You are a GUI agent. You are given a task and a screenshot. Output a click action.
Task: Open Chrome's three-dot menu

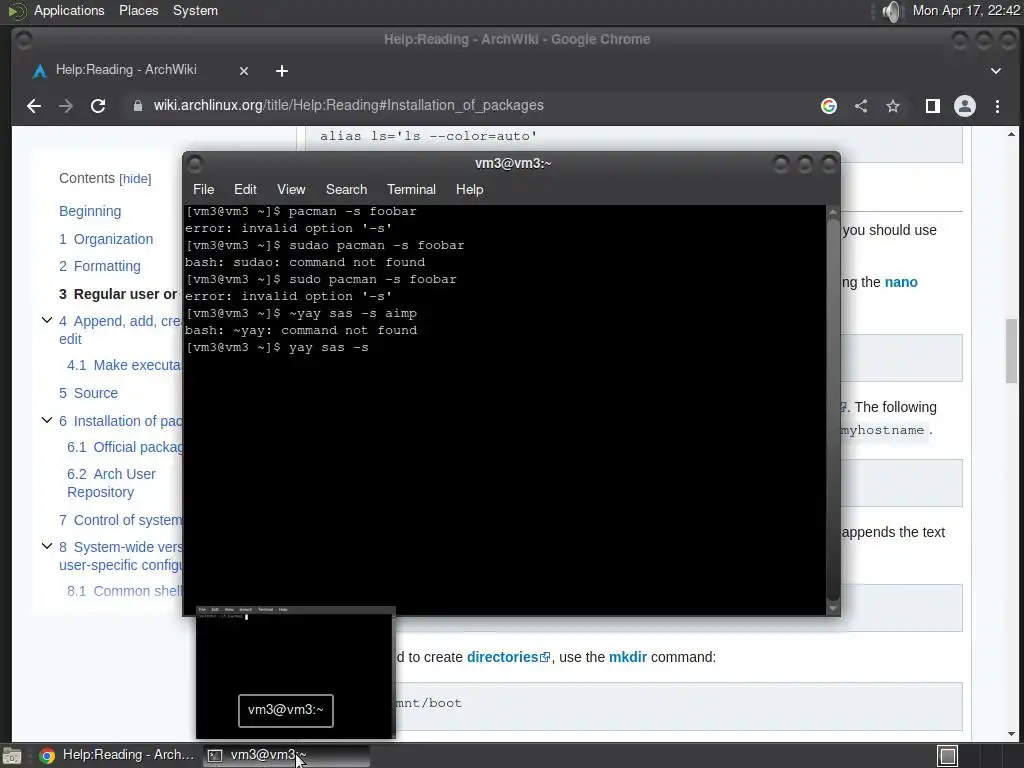tap(997, 106)
